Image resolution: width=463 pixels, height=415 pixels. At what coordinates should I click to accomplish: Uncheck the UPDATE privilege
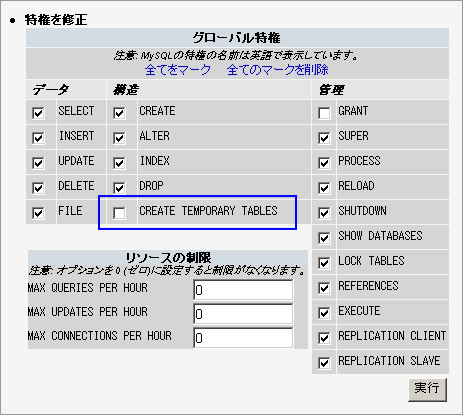(38, 163)
